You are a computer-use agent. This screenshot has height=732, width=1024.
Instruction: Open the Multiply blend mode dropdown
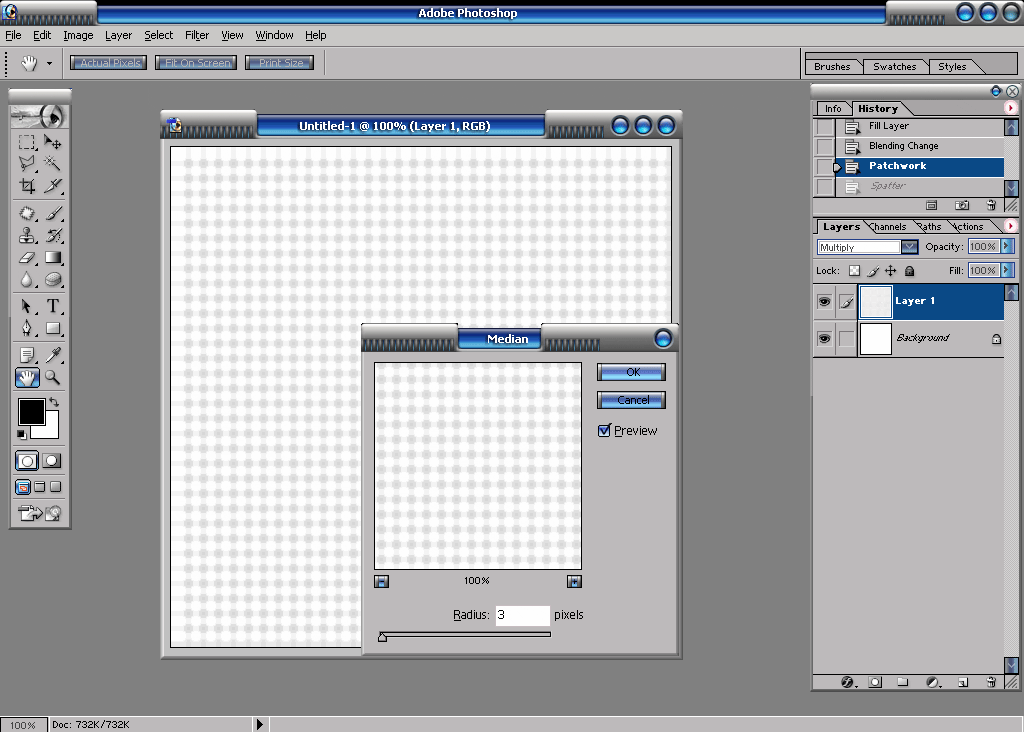point(910,247)
